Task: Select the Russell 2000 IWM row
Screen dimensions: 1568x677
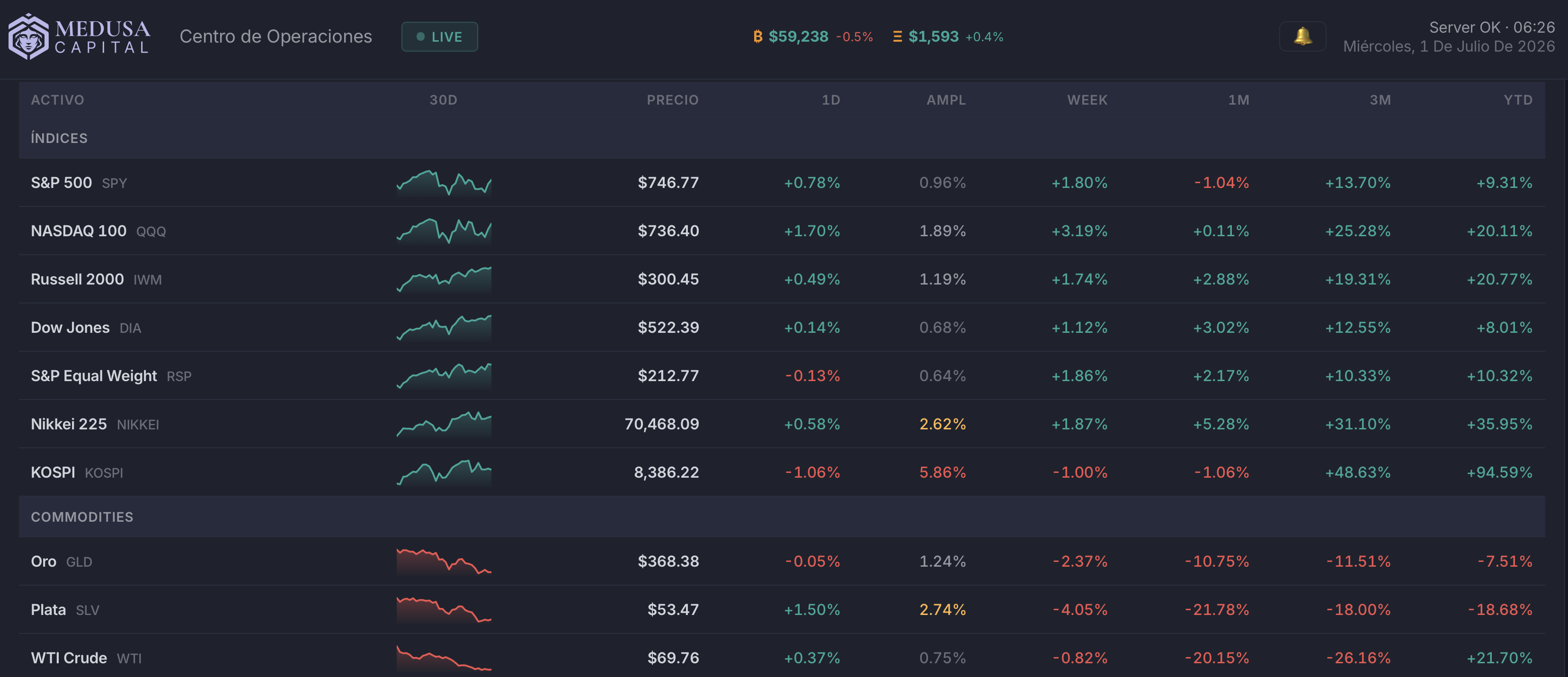Action: (782, 279)
